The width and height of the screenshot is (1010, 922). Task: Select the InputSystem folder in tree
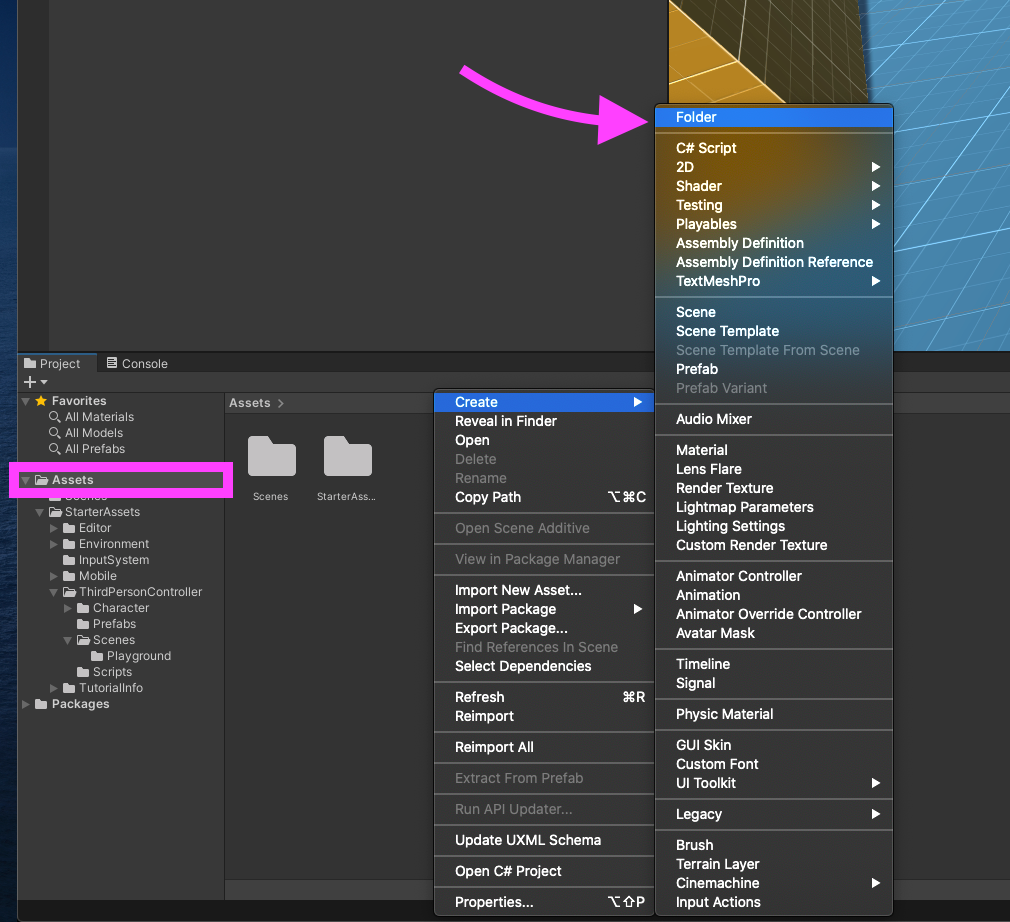pos(113,560)
